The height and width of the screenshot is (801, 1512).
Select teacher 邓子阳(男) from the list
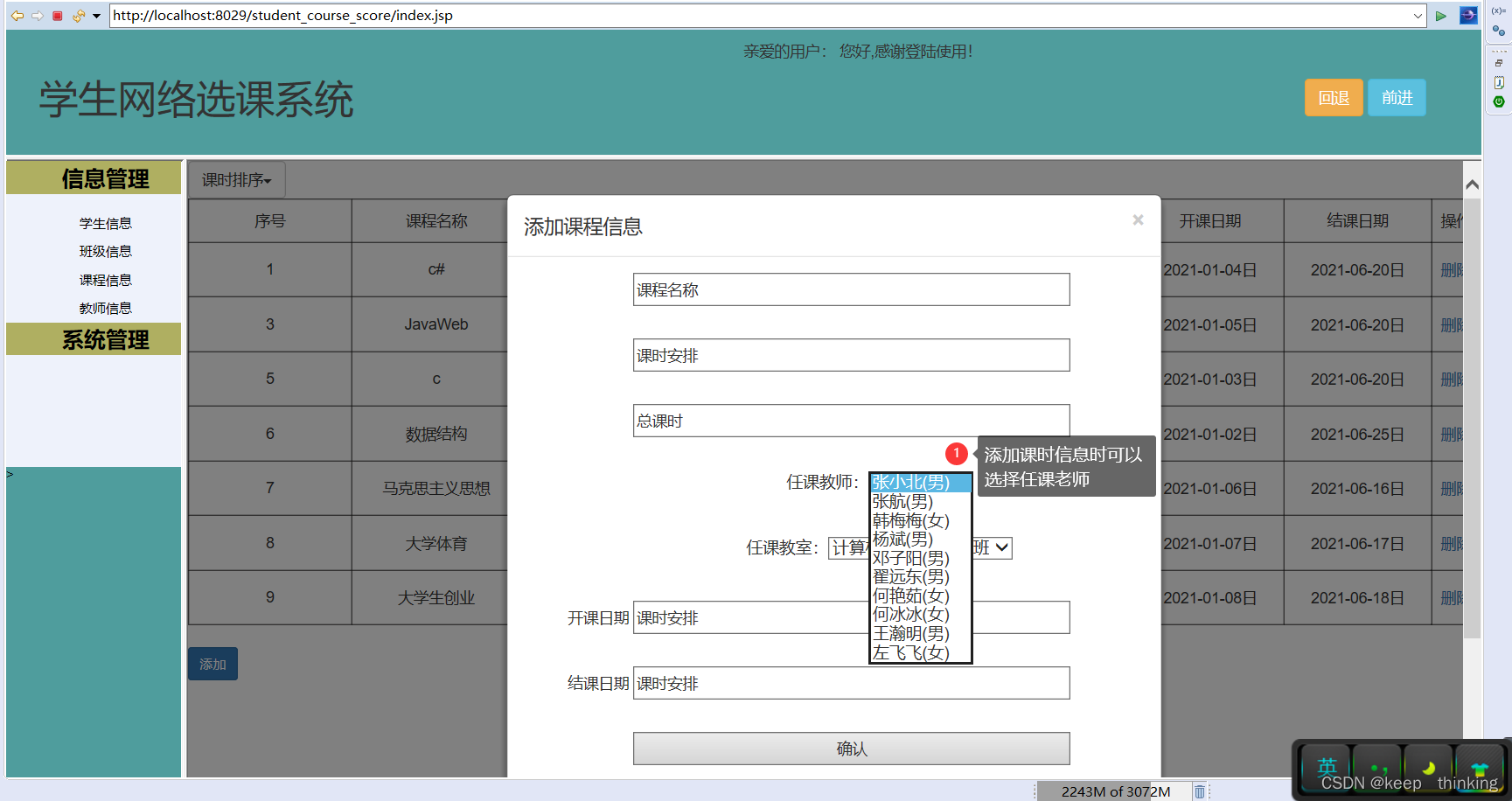pyautogui.click(x=920, y=558)
